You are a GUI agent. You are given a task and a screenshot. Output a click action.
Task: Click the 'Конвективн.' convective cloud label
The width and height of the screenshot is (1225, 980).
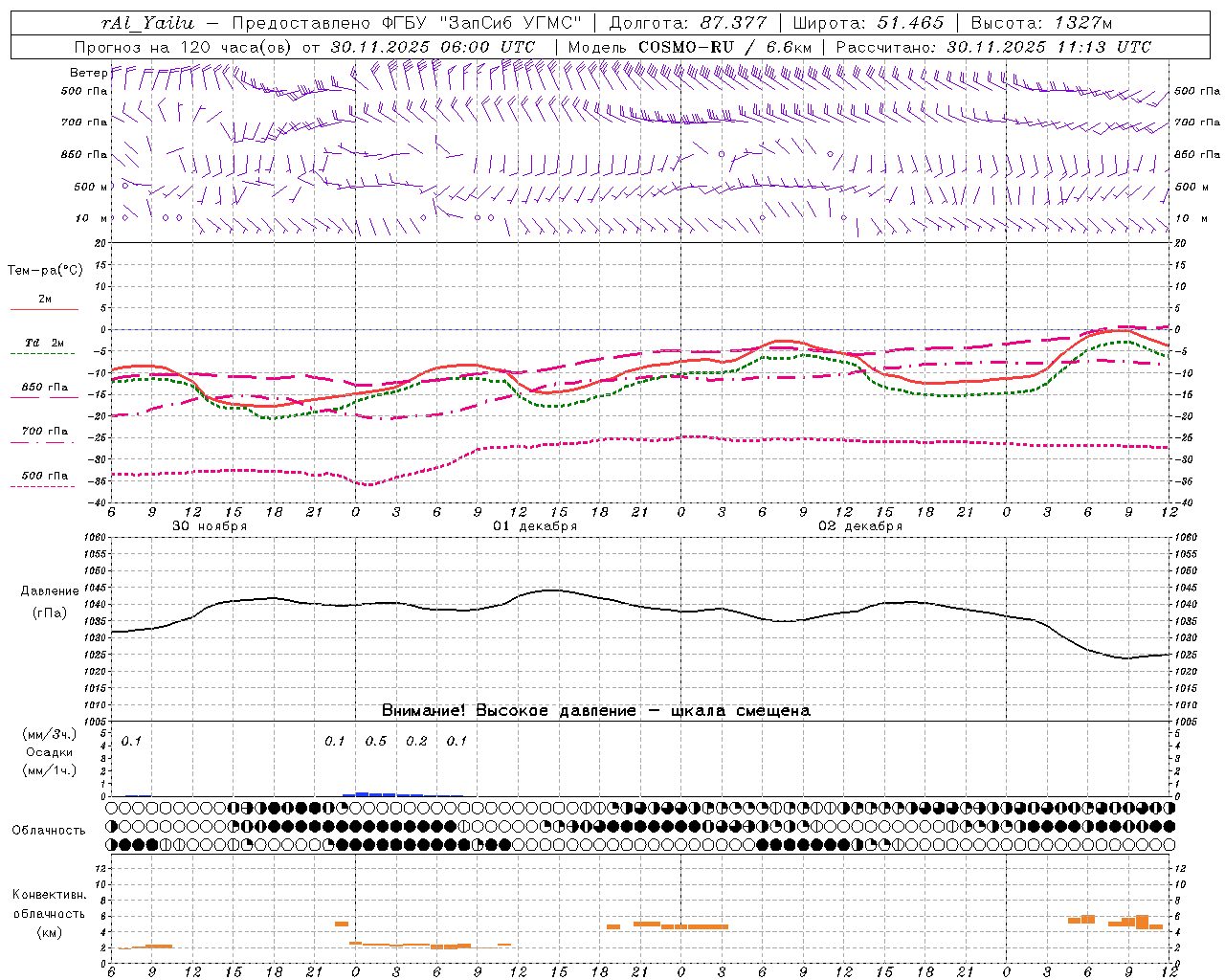pos(49,895)
